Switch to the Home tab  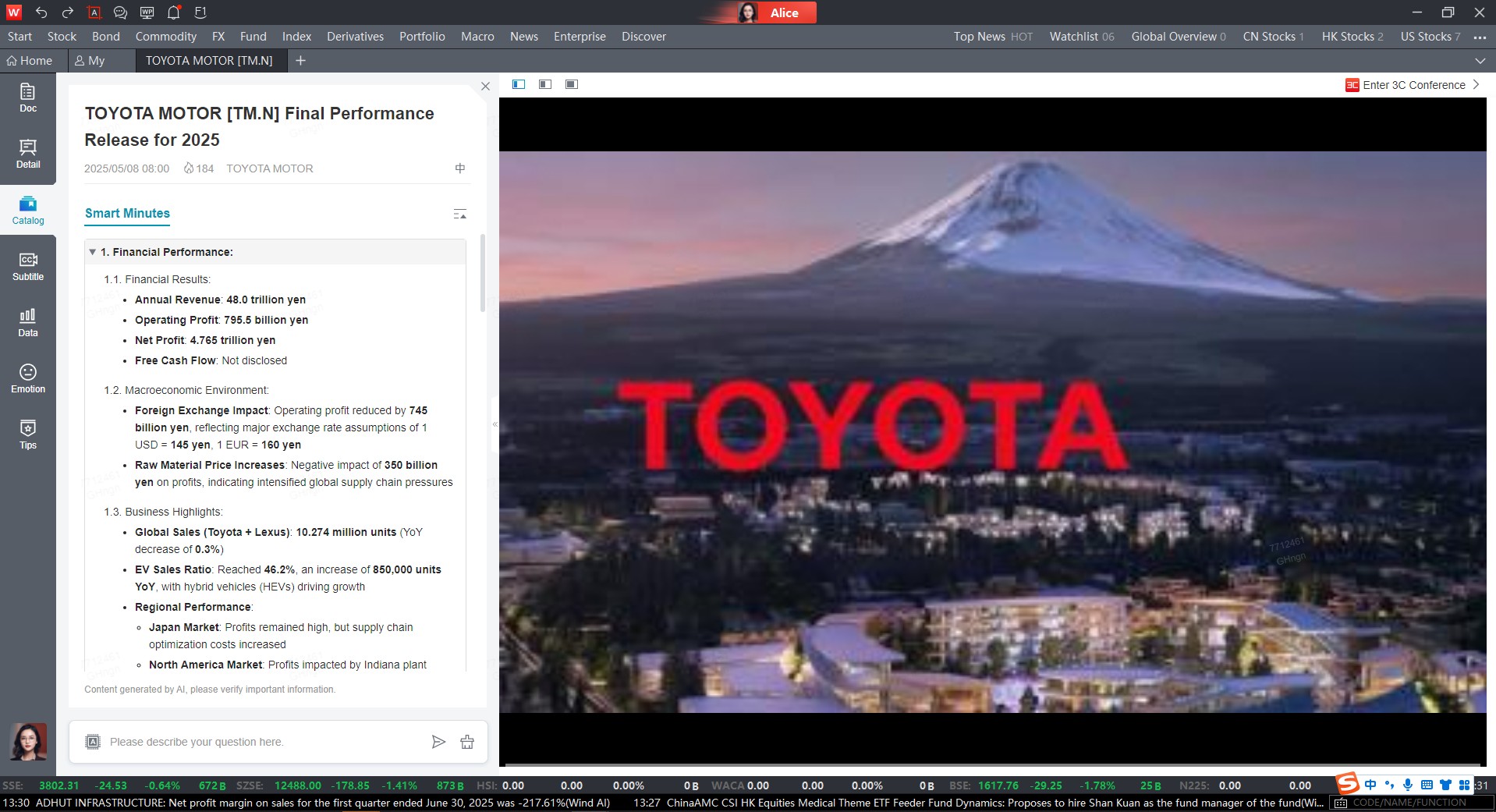30,61
